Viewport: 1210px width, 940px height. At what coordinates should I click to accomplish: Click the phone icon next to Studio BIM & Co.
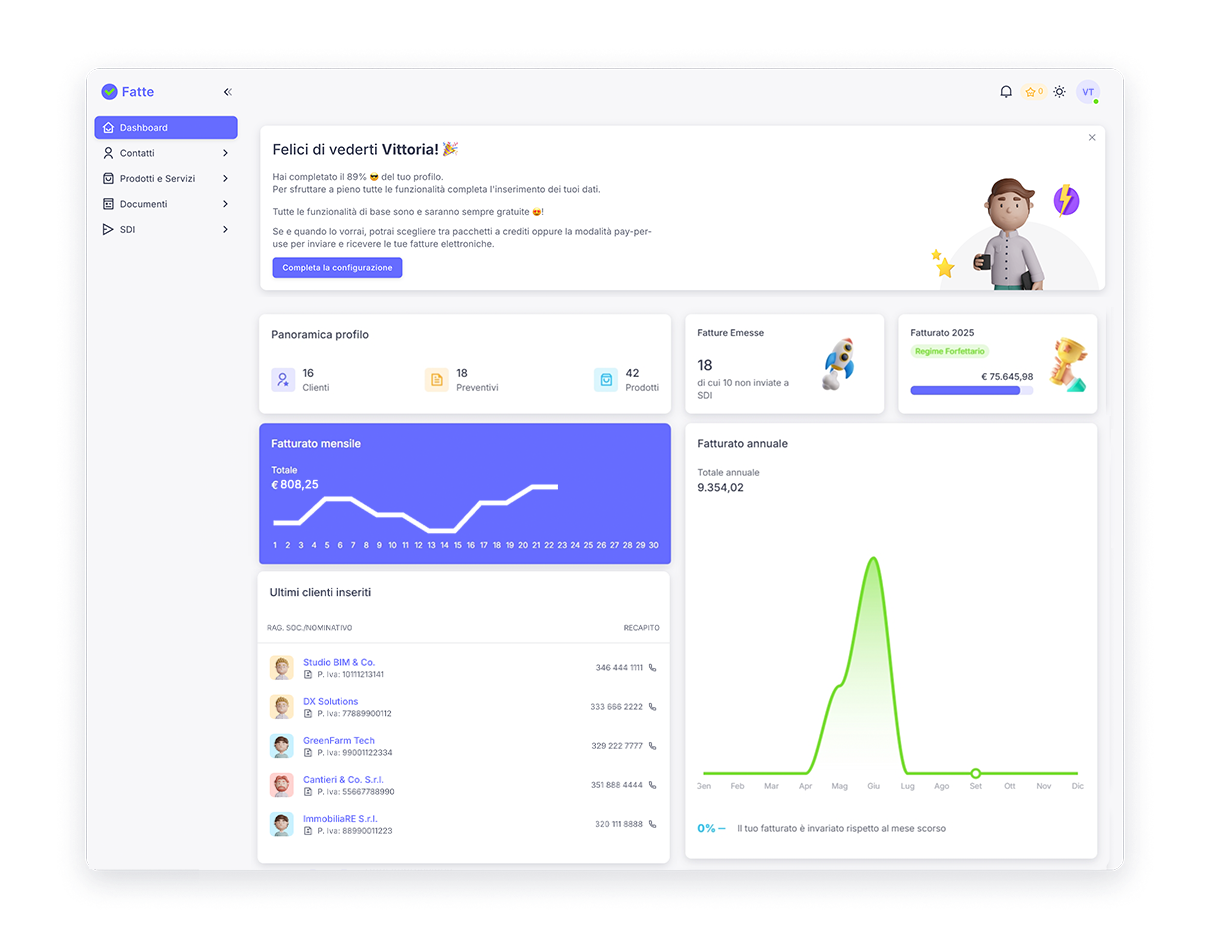pos(654,667)
